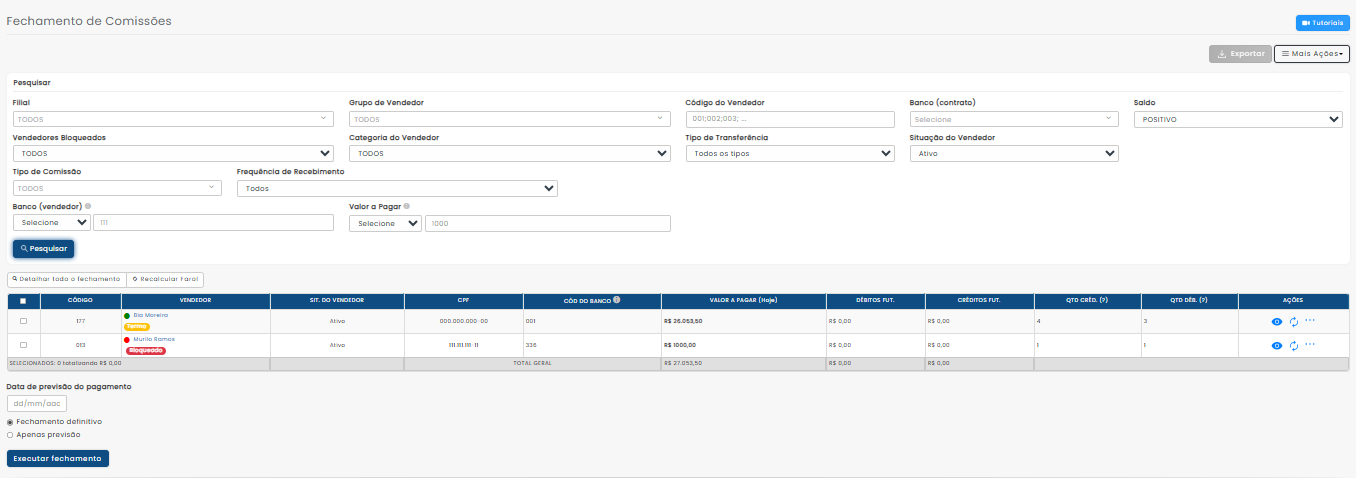
Task: Open three-dots actions for Bia Moreira
Action: click(x=1310, y=320)
